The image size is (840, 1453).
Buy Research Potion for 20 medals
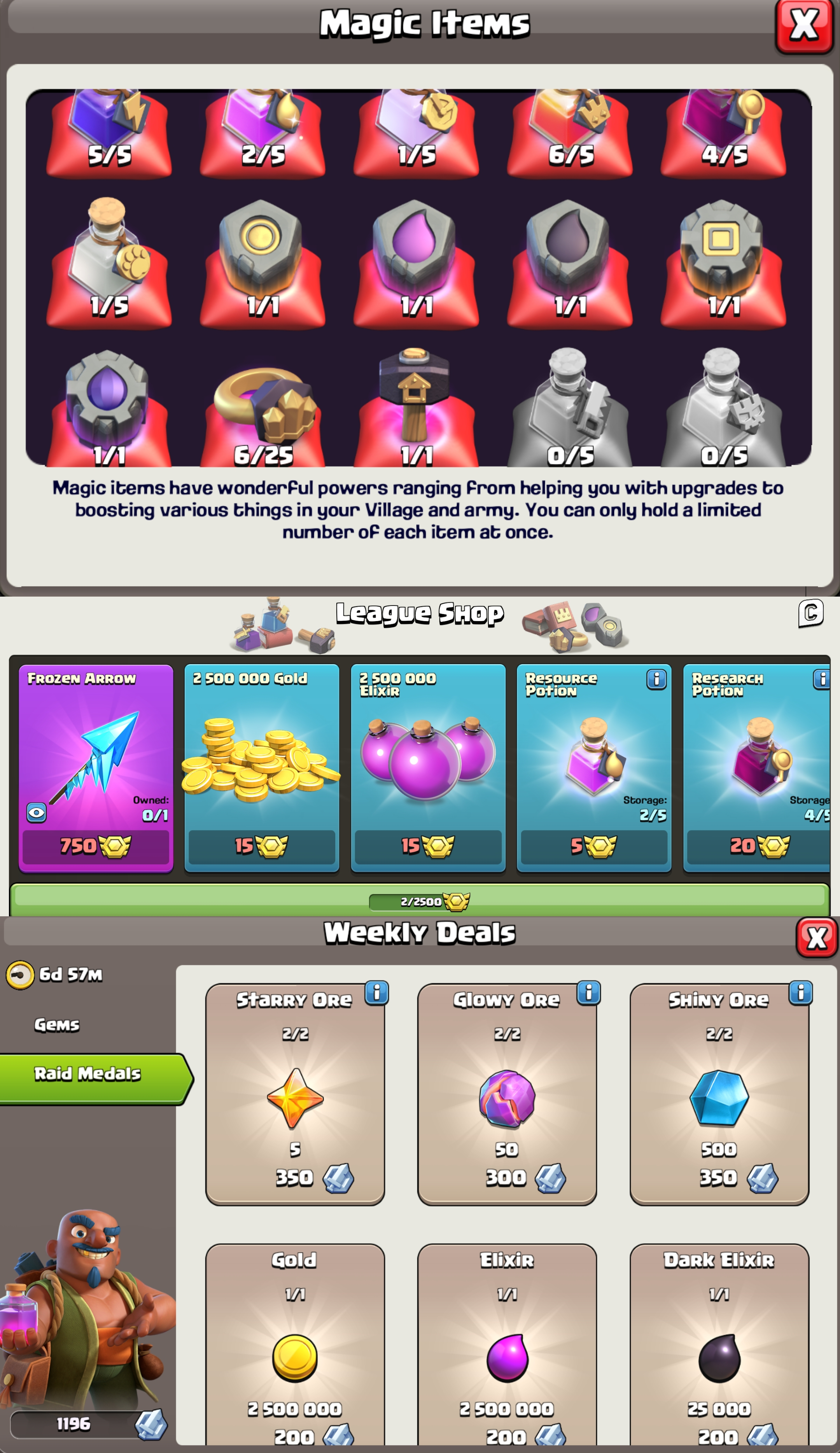tap(759, 846)
